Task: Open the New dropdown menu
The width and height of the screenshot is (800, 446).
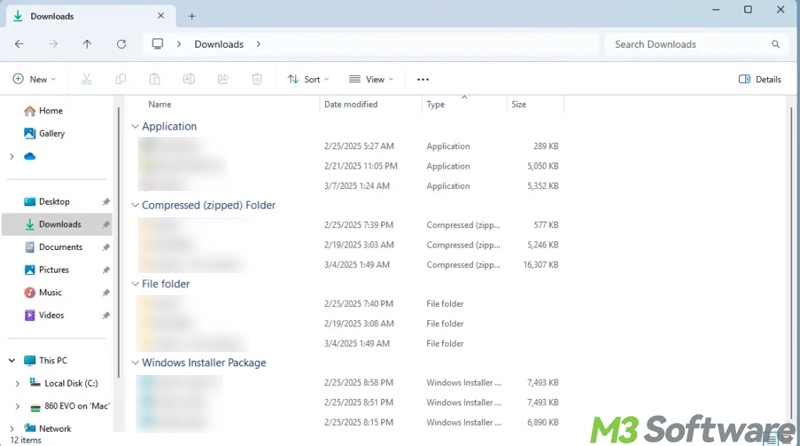Action: point(34,79)
